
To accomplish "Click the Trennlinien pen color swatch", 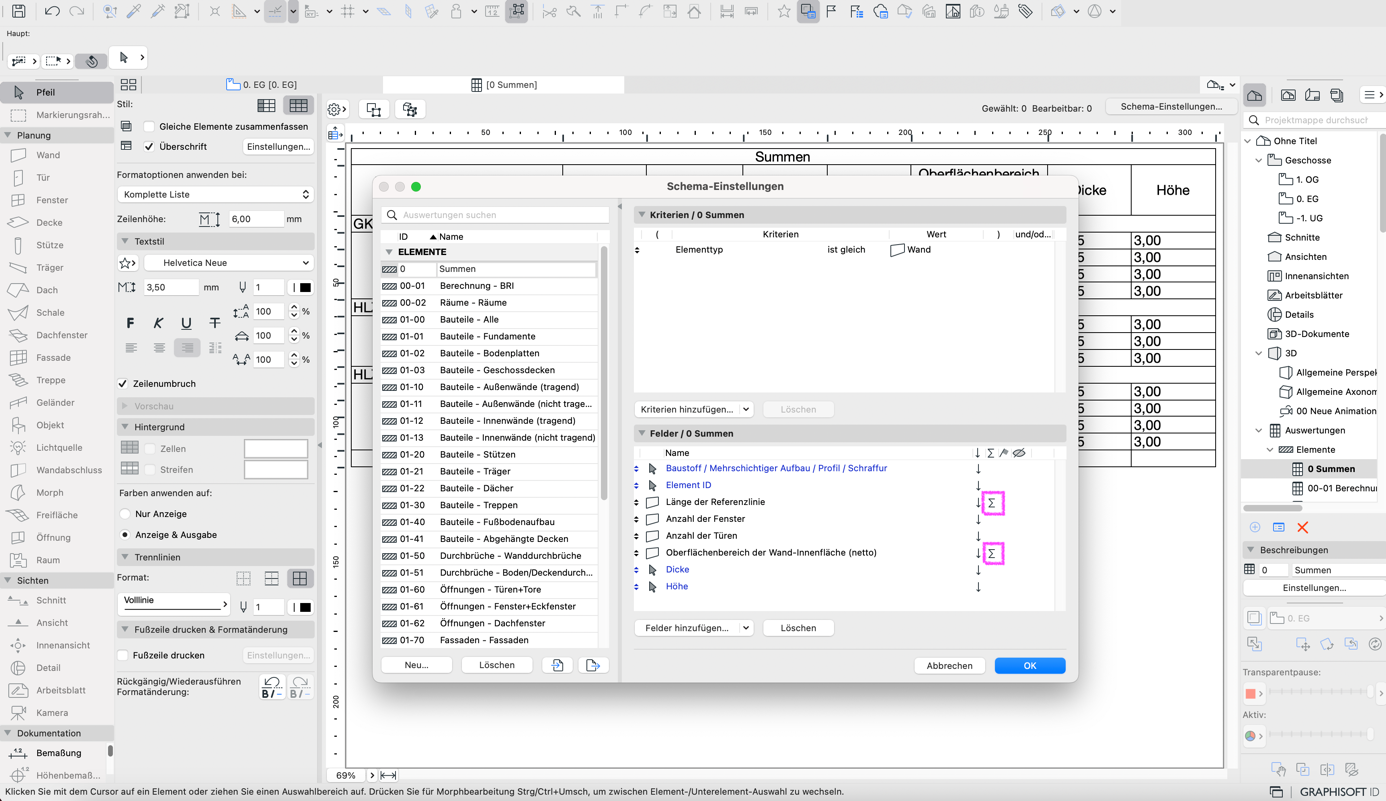I will coord(305,607).
